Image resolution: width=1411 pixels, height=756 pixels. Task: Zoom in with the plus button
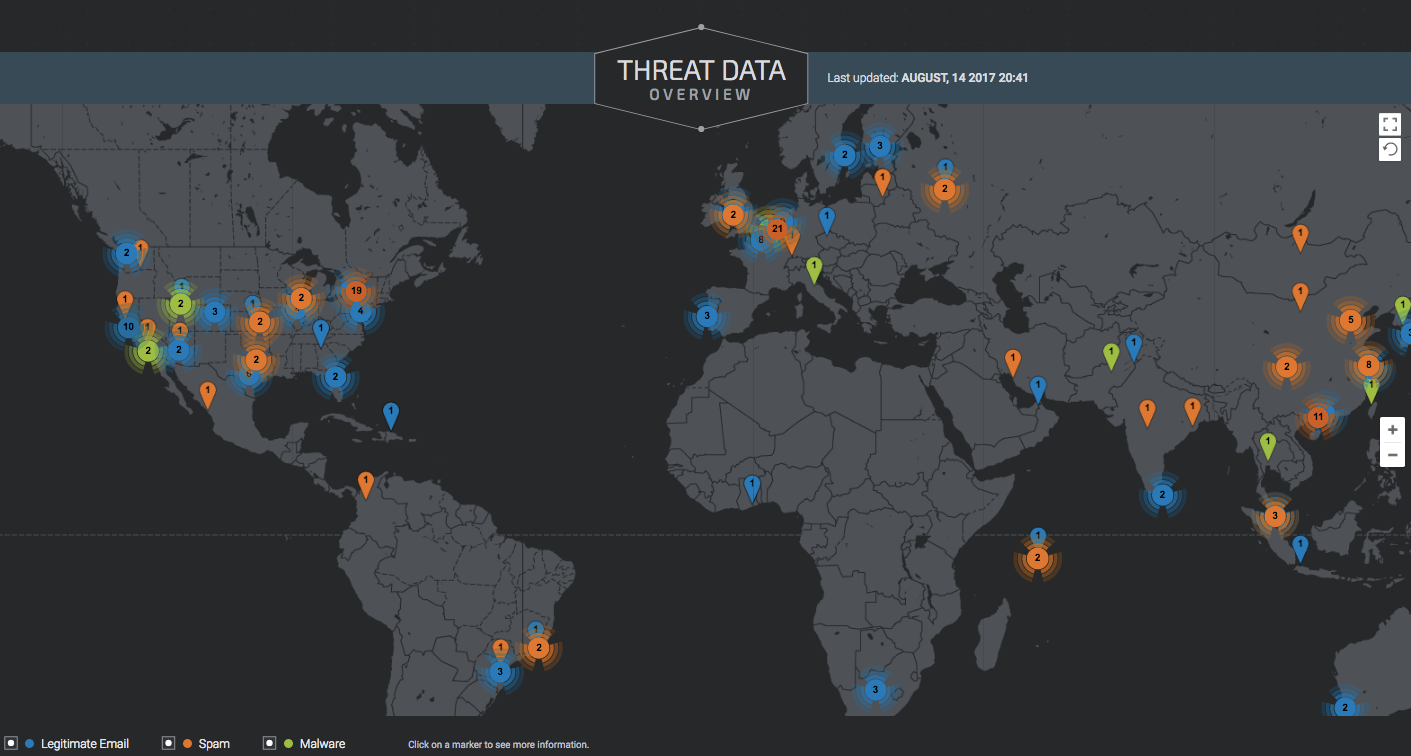[1392, 429]
